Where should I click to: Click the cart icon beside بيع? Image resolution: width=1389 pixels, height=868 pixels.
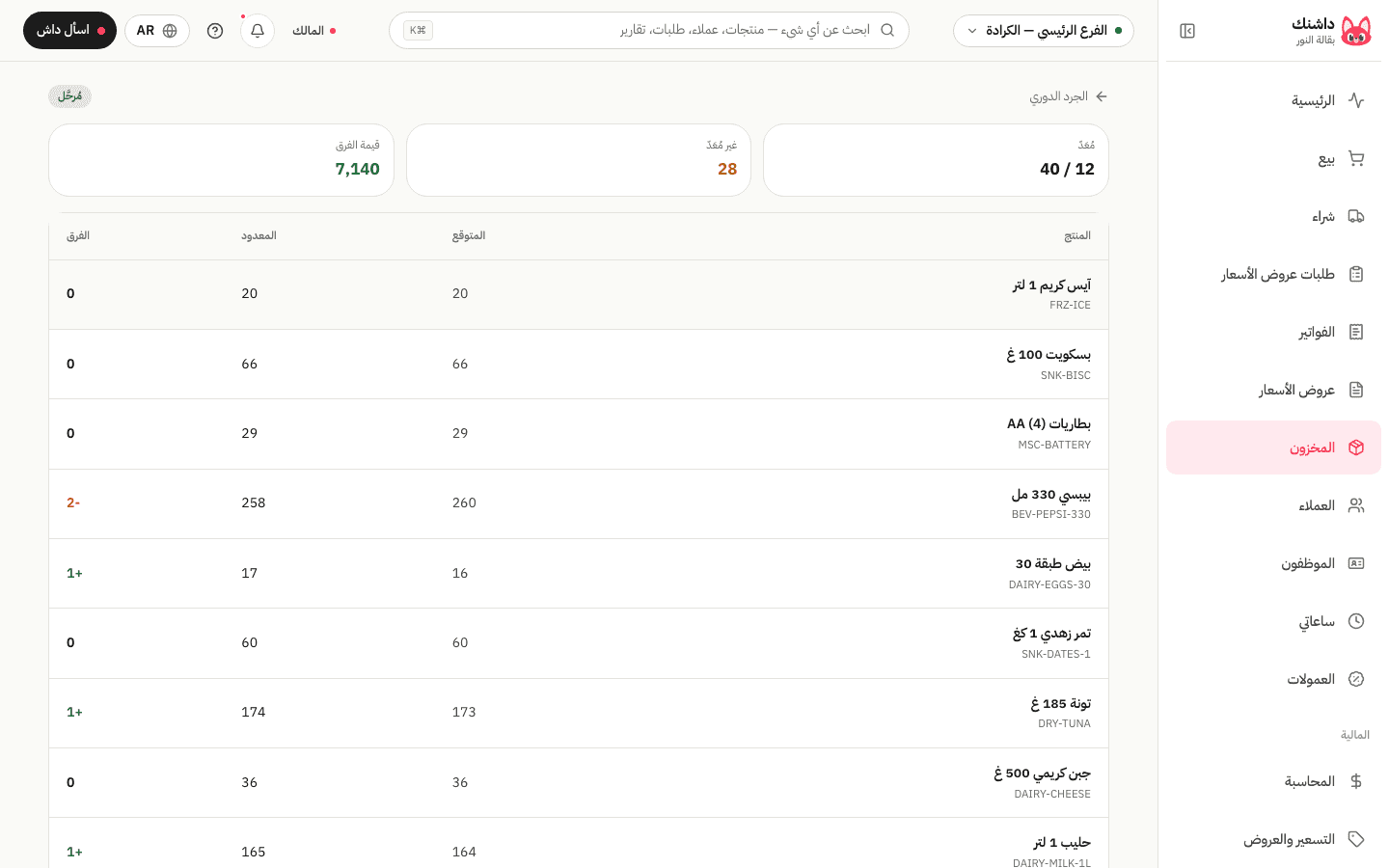pos(1356,158)
